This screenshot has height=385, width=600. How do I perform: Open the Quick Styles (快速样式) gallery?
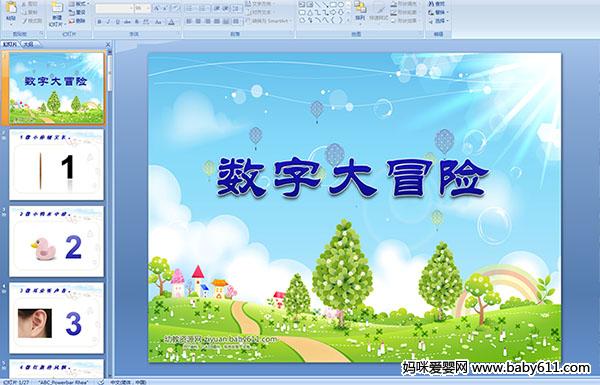(x=379, y=13)
